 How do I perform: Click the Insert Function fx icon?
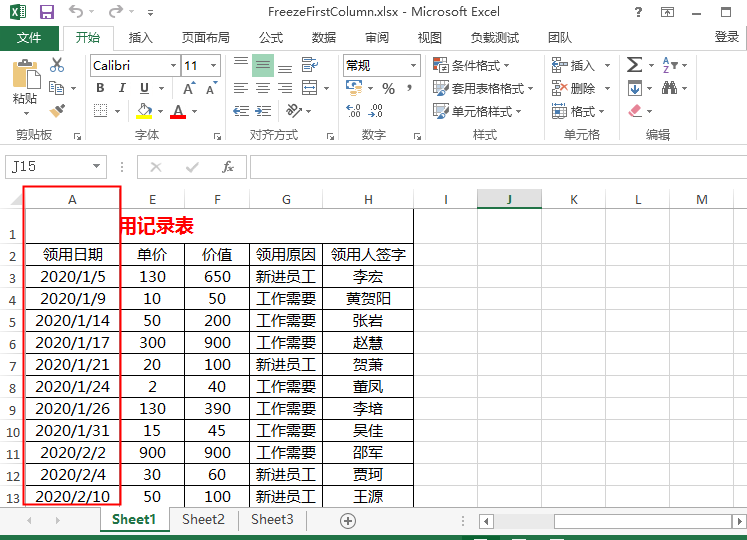point(228,167)
